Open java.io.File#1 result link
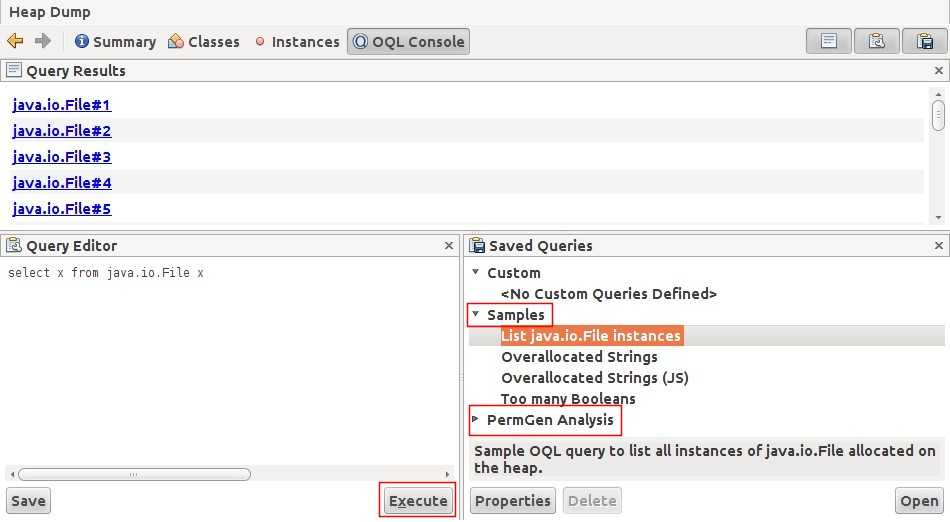Screen dimensions: 950x522 62,105
